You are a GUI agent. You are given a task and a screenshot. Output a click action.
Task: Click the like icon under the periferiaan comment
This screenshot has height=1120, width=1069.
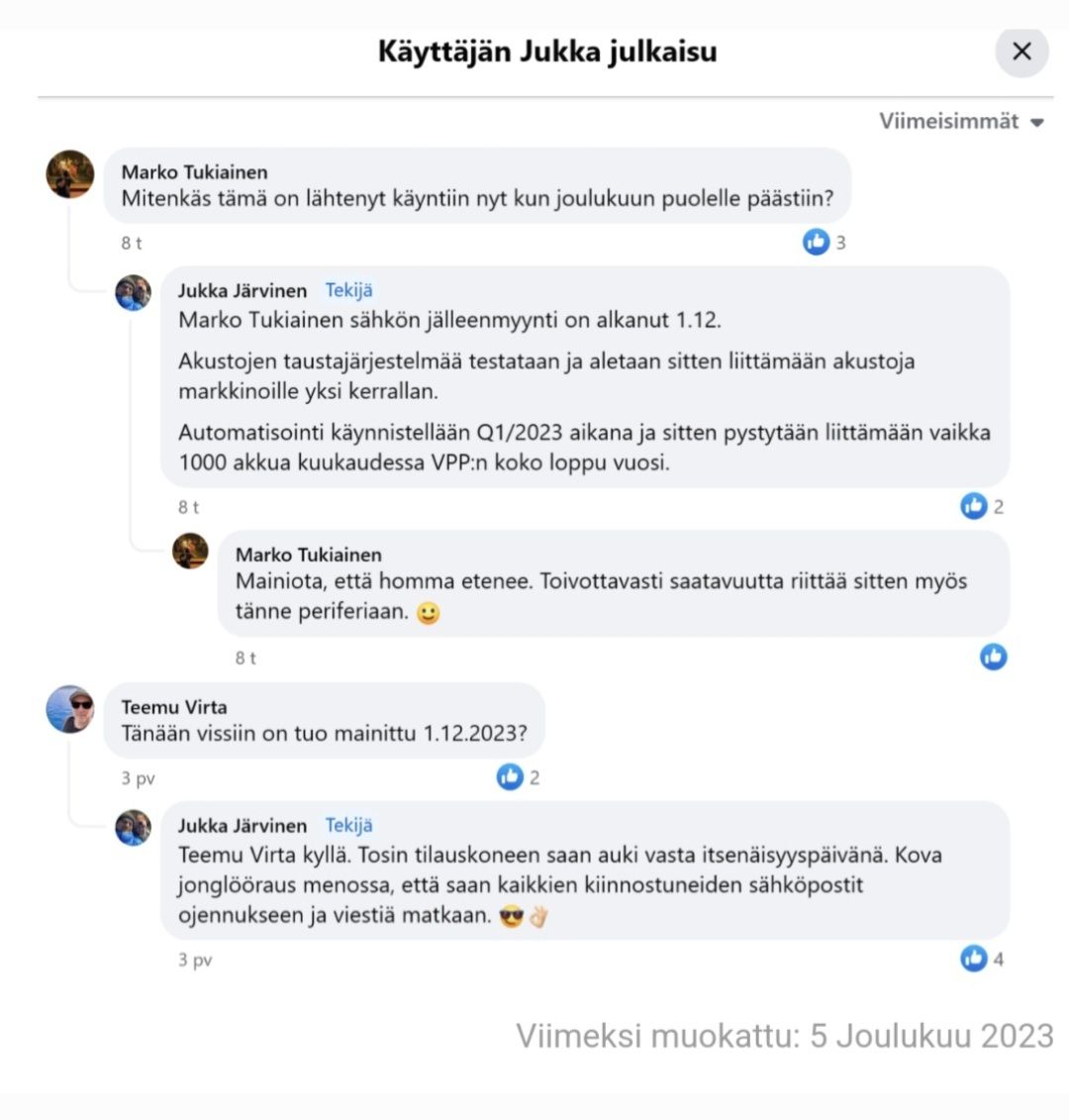tap(994, 657)
